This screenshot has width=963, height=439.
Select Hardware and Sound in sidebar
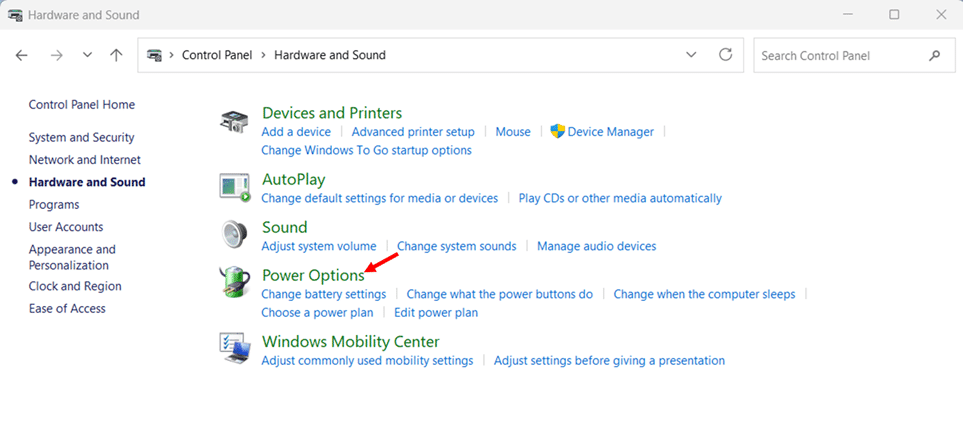[x=87, y=182]
